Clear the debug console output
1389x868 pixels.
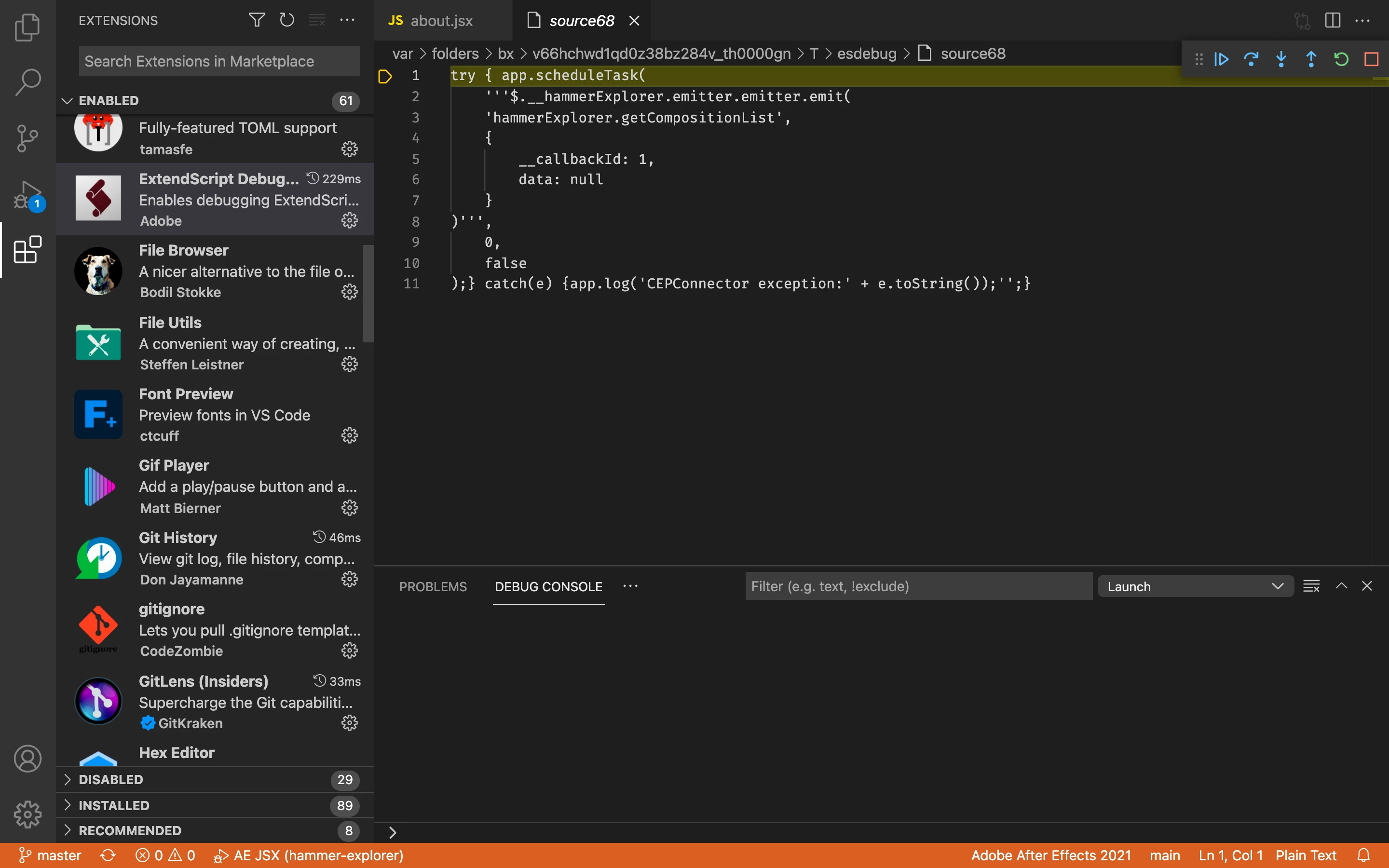pos(1311,586)
